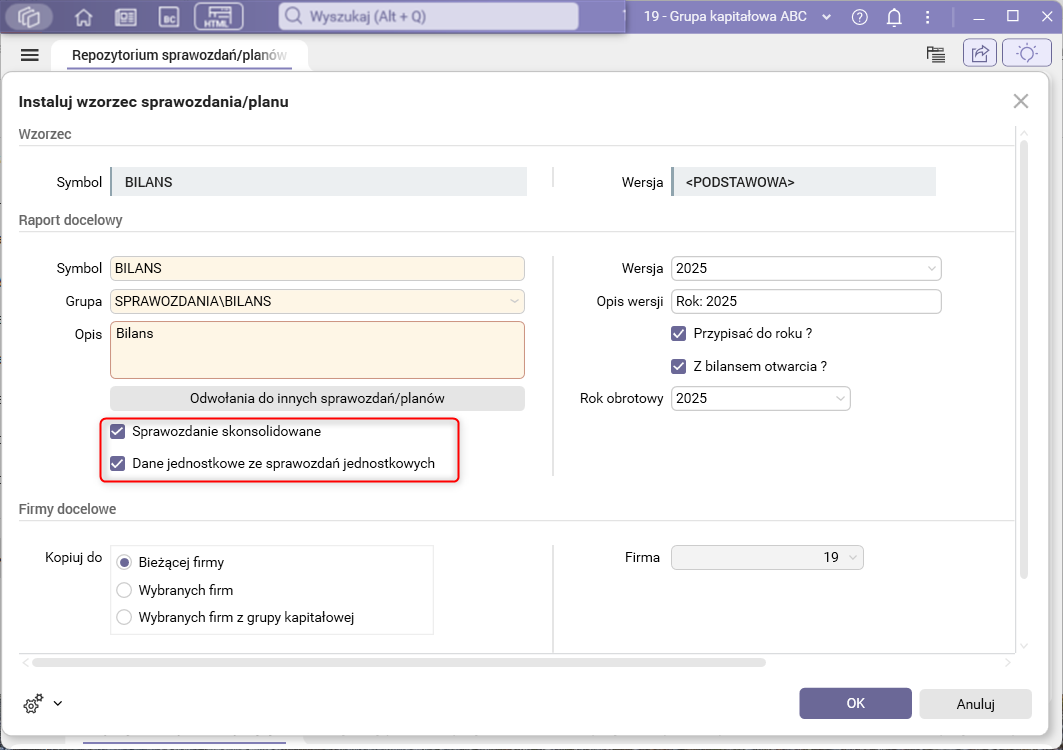The height and width of the screenshot is (750, 1063).
Task: Open the vertical three-dot menu
Action: [x=927, y=17]
